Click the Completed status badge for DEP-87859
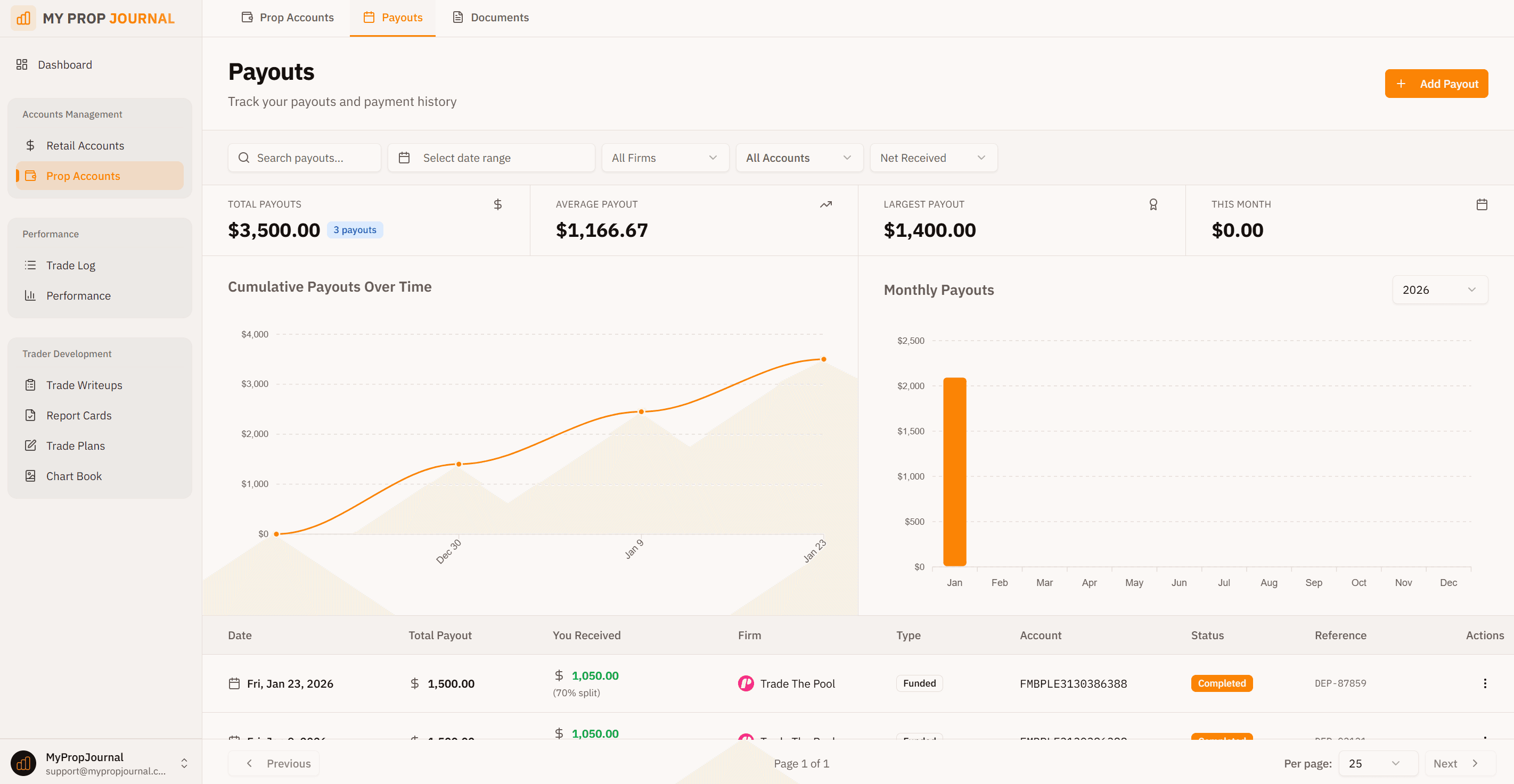The height and width of the screenshot is (784, 1514). (1222, 683)
